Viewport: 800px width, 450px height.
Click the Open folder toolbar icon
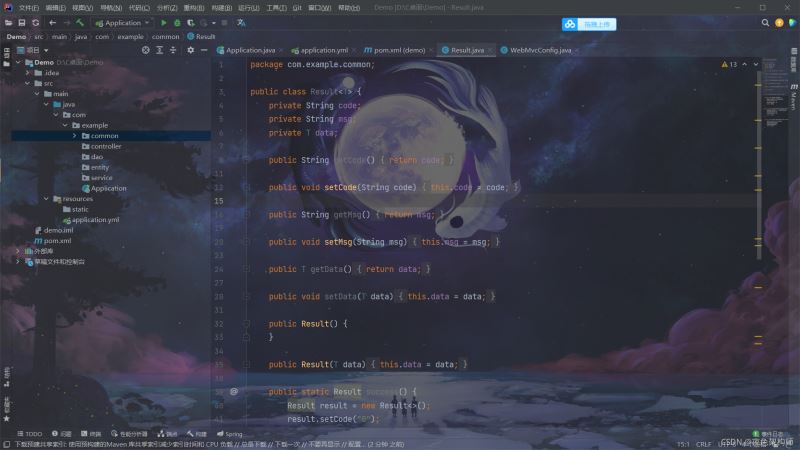click(9, 23)
